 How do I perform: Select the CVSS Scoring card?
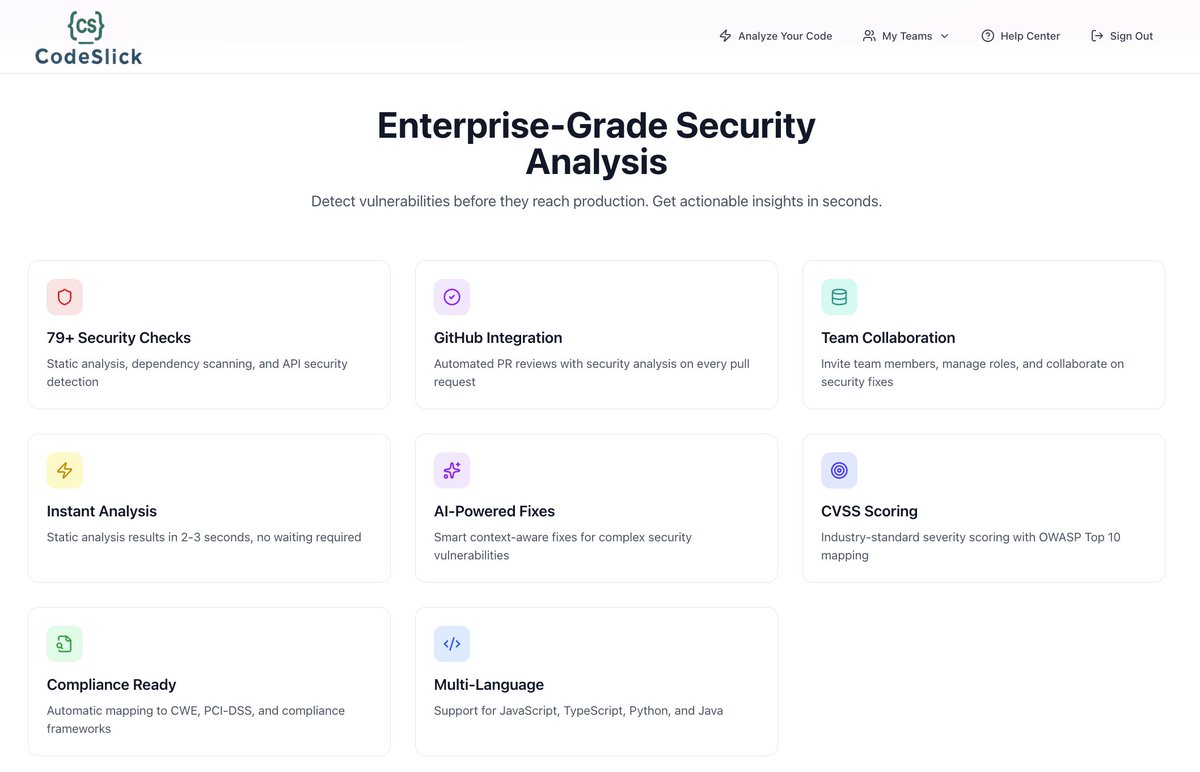pyautogui.click(x=983, y=507)
